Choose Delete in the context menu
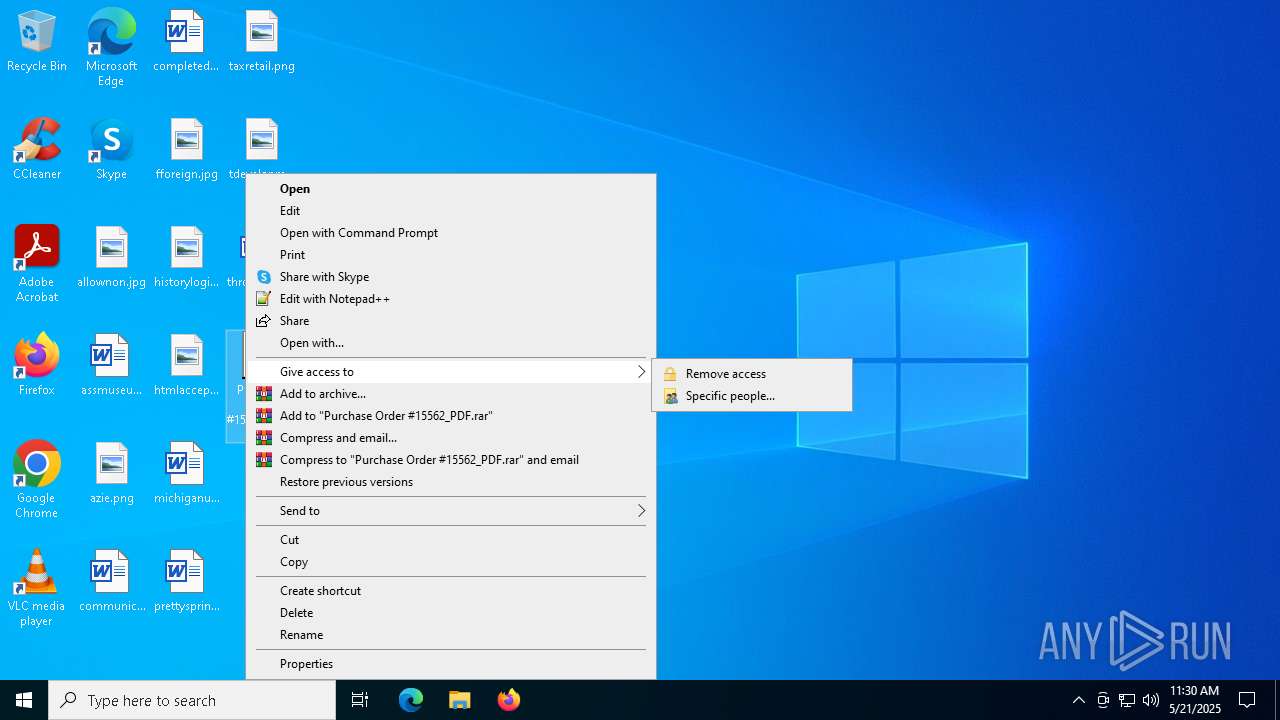The image size is (1280, 720). [451, 613]
